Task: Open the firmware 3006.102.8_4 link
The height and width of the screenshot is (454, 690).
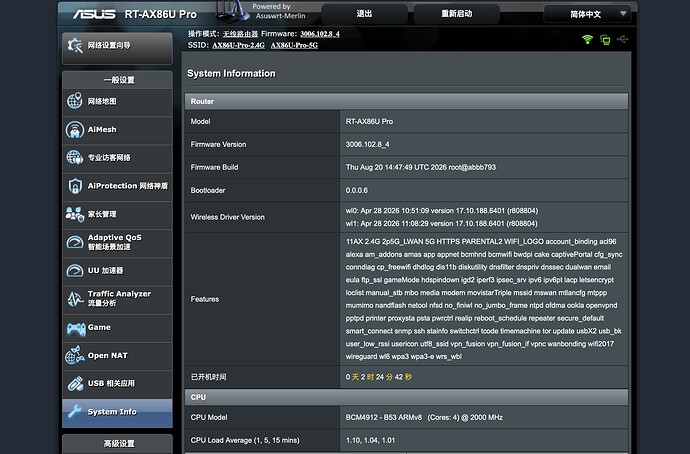Action: pos(320,34)
